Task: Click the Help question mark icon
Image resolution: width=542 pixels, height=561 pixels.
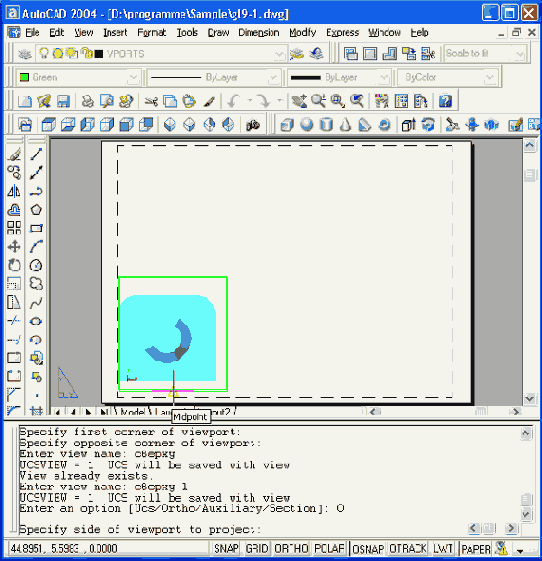Action: [x=445, y=102]
